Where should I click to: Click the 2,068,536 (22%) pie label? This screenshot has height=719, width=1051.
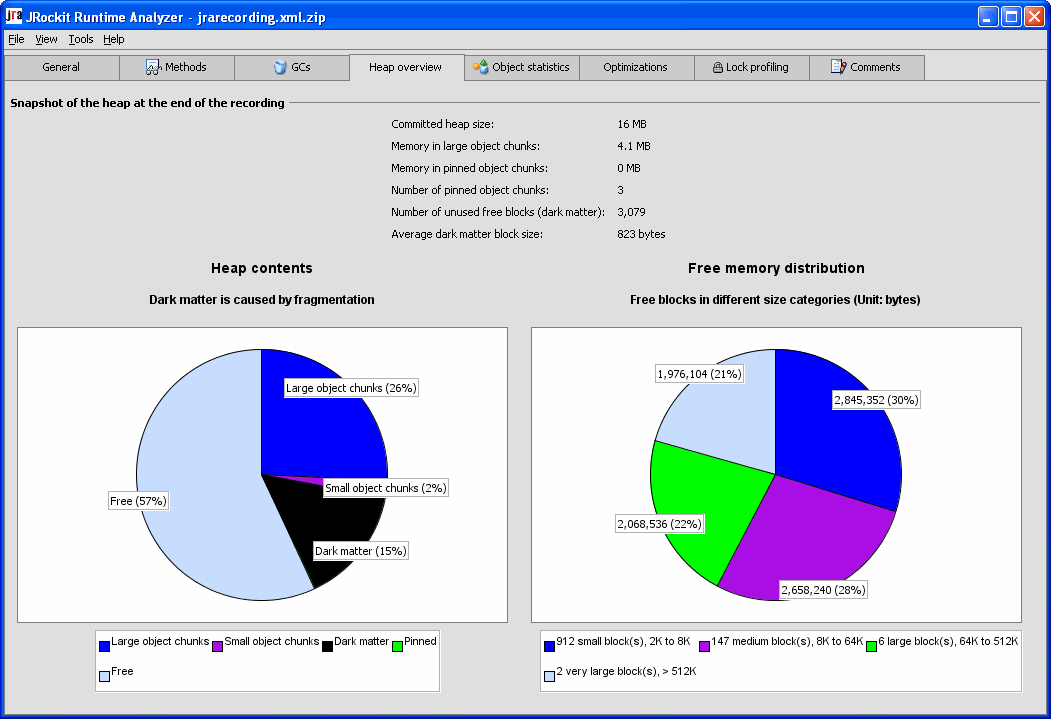click(x=660, y=524)
